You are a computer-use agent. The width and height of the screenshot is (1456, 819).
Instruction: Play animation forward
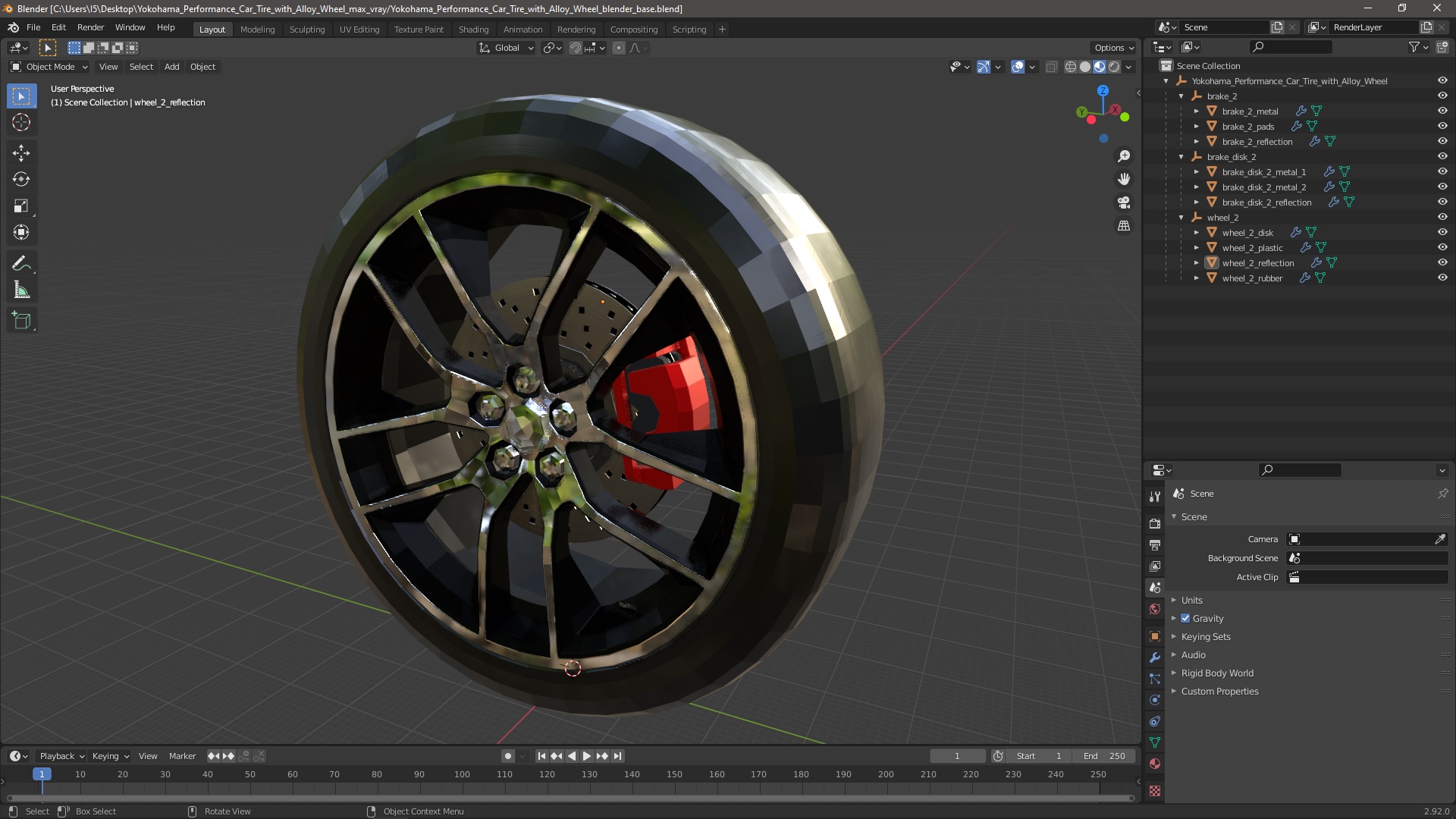pyautogui.click(x=586, y=756)
